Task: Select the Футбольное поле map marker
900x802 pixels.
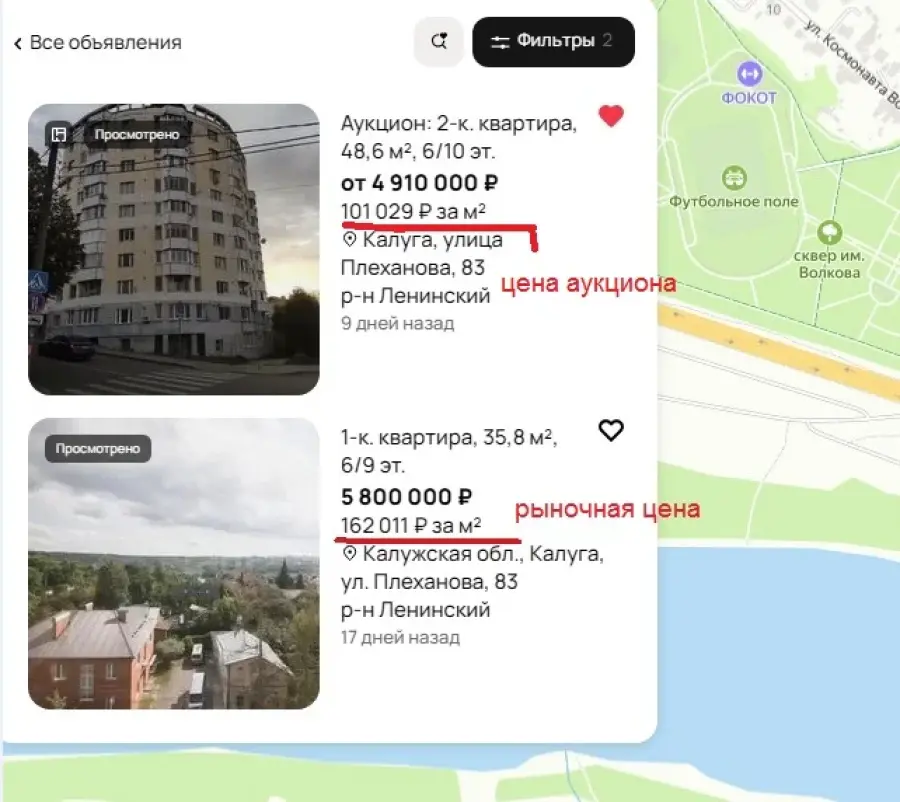Action: tap(734, 177)
